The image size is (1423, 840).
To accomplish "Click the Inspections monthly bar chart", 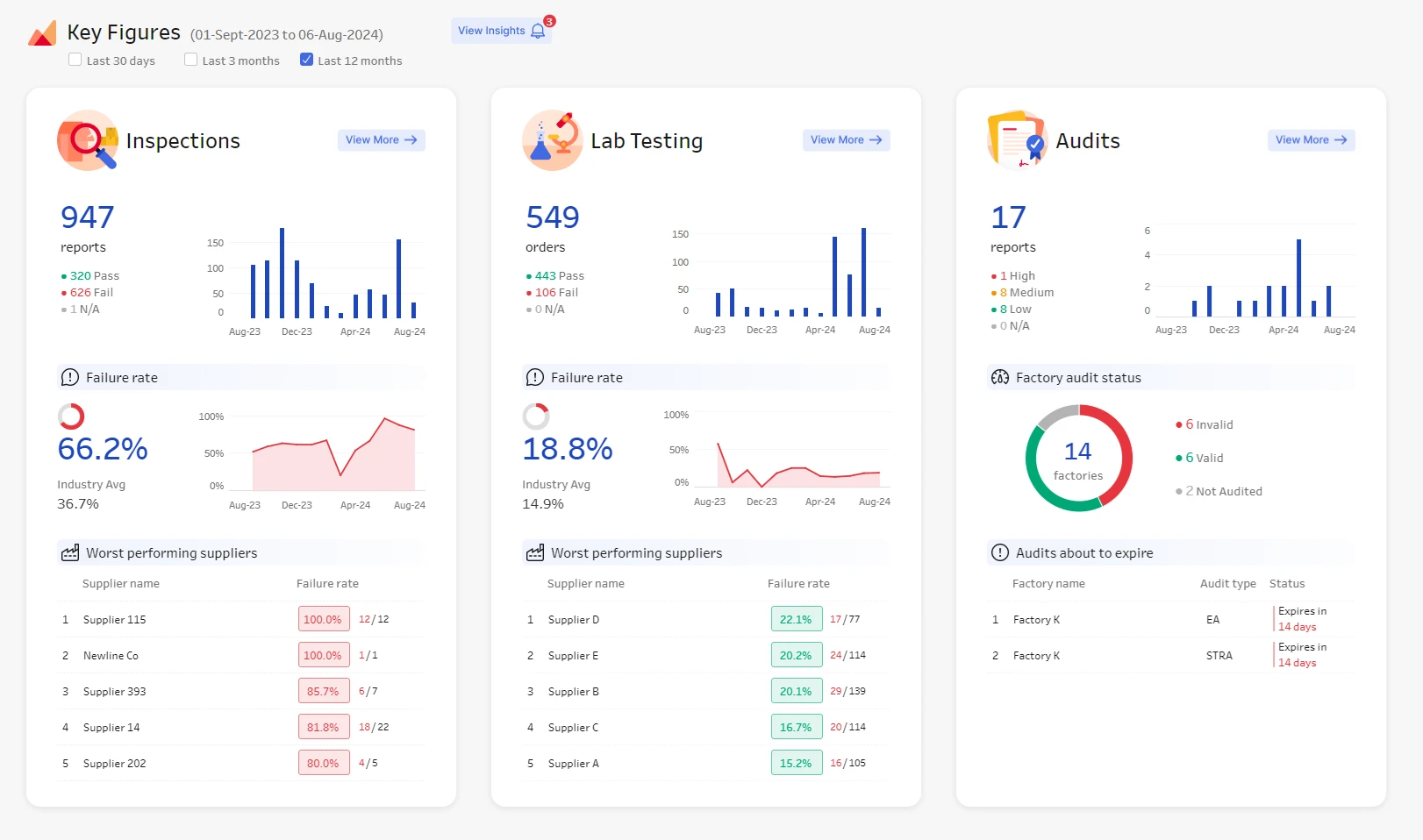I will pyautogui.click(x=318, y=282).
